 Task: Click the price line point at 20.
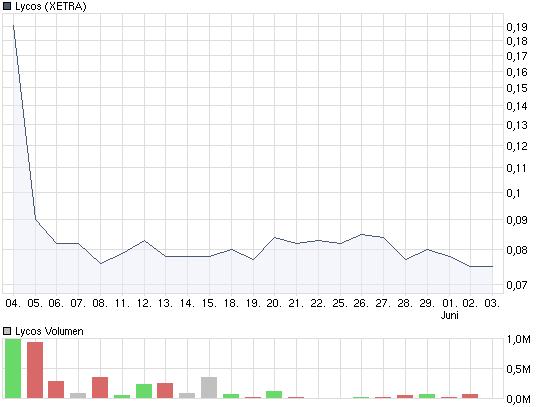tap(275, 237)
